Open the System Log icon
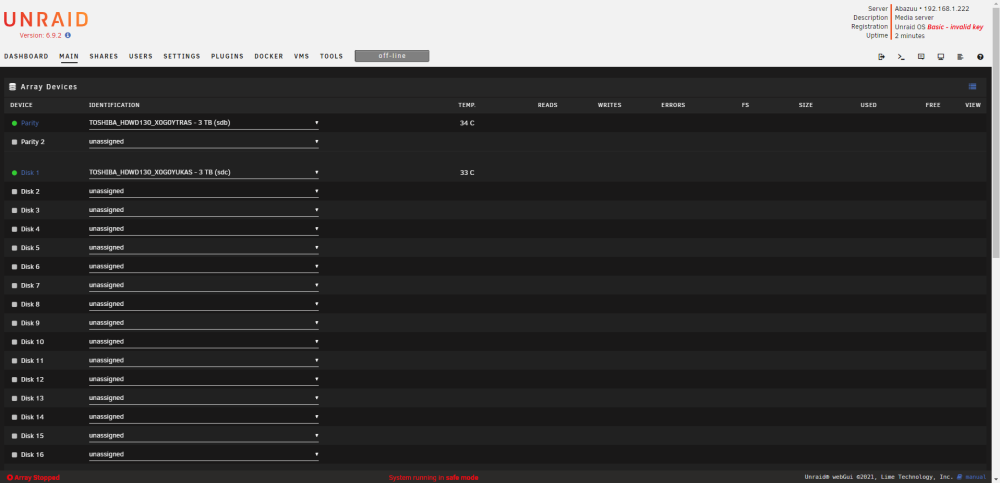The height and width of the screenshot is (483, 1000). [960, 57]
